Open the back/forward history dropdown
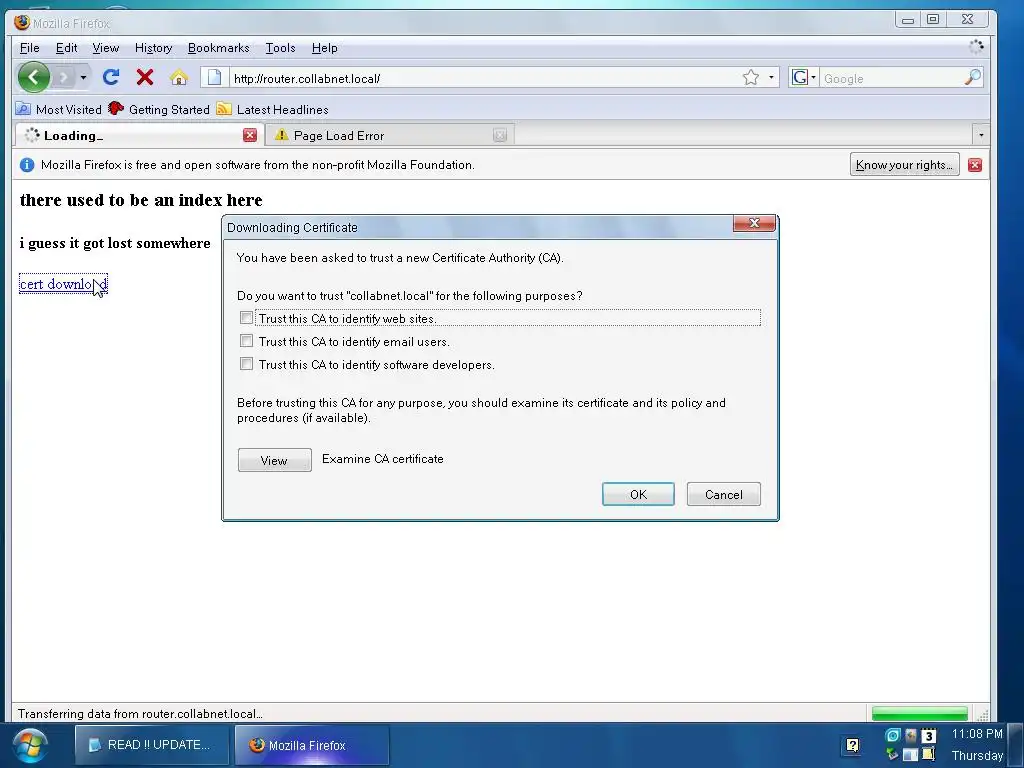1024x768 pixels. tap(83, 78)
